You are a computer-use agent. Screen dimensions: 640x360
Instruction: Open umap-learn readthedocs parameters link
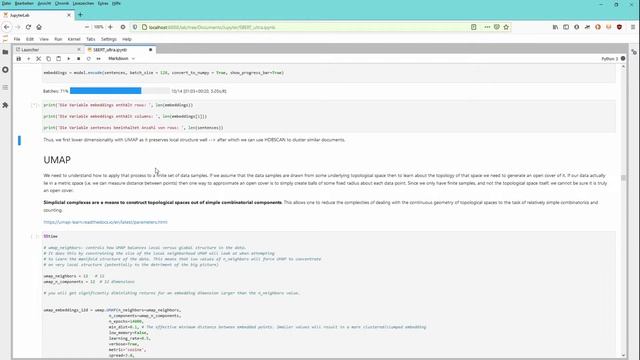point(105,222)
